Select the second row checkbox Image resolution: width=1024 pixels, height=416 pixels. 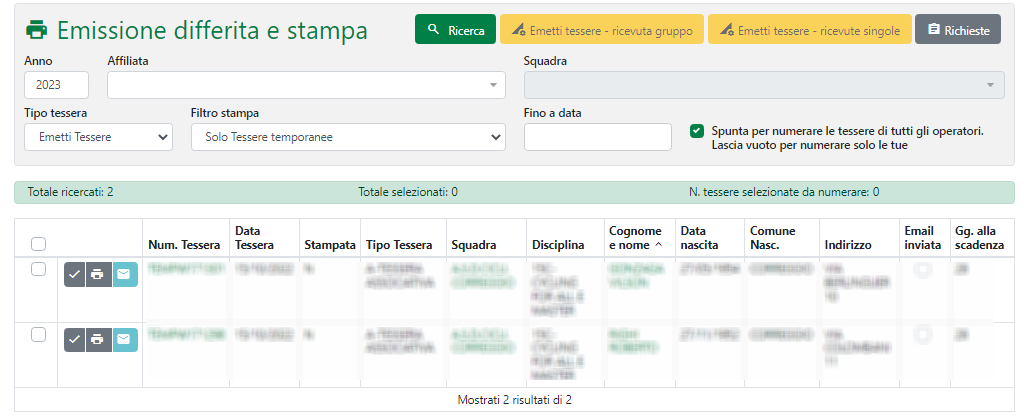pos(38,335)
